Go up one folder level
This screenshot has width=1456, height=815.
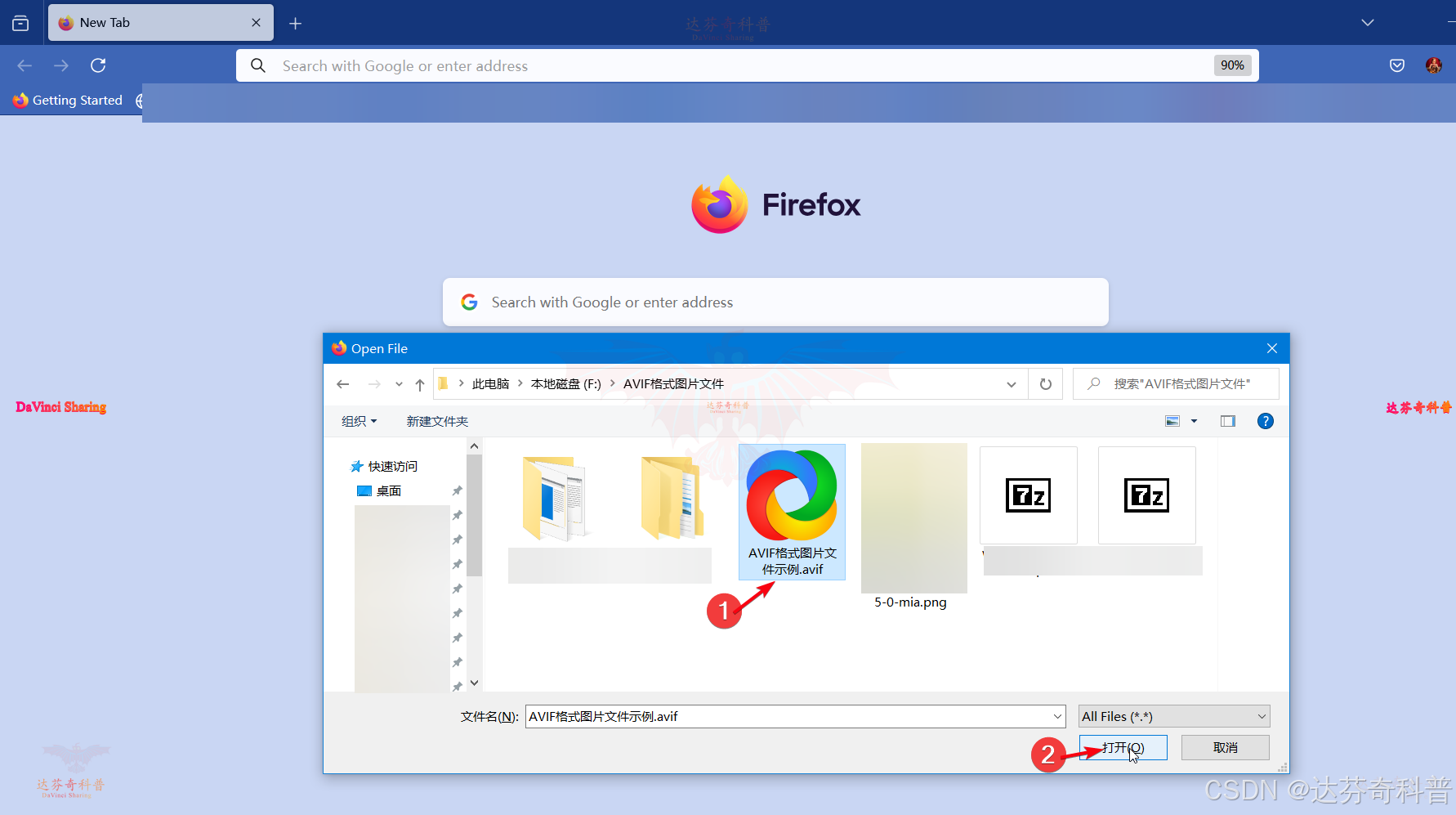point(420,384)
